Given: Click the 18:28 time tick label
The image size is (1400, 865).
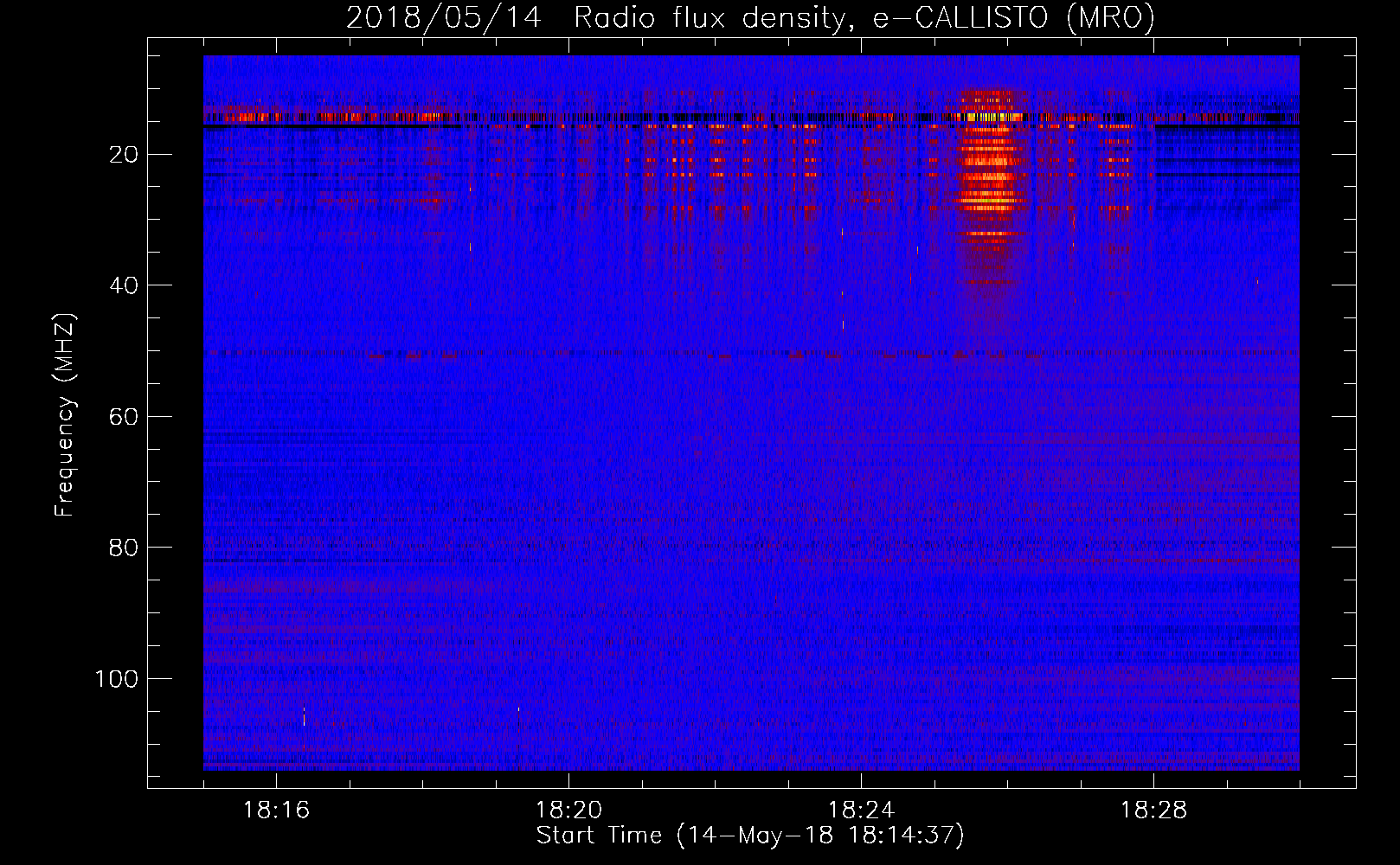Looking at the screenshot, I should pyautogui.click(x=1153, y=811).
